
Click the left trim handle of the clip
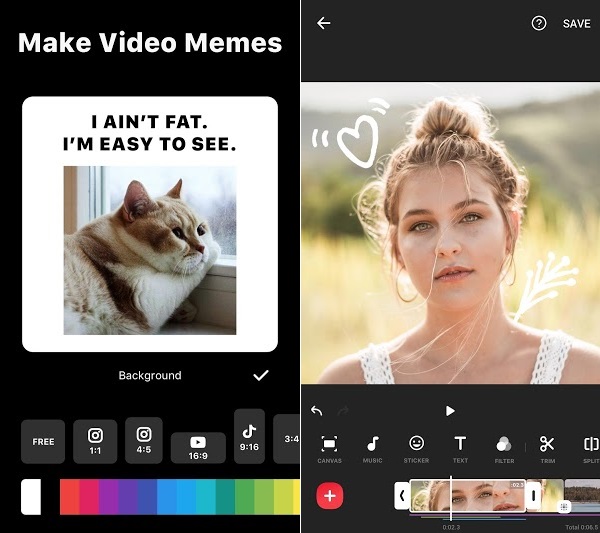click(x=402, y=496)
